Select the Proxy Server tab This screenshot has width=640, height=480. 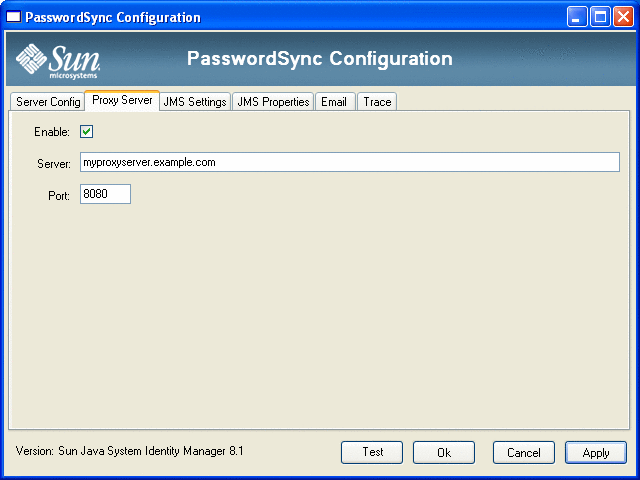(122, 100)
